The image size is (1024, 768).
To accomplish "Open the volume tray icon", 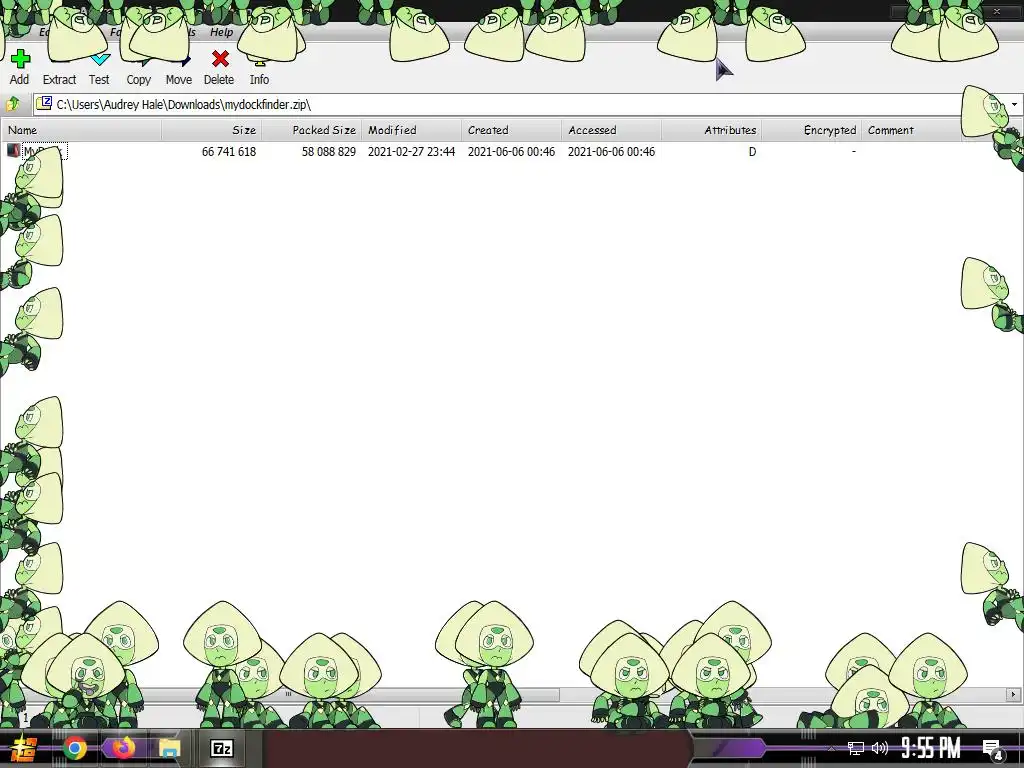I will point(880,748).
